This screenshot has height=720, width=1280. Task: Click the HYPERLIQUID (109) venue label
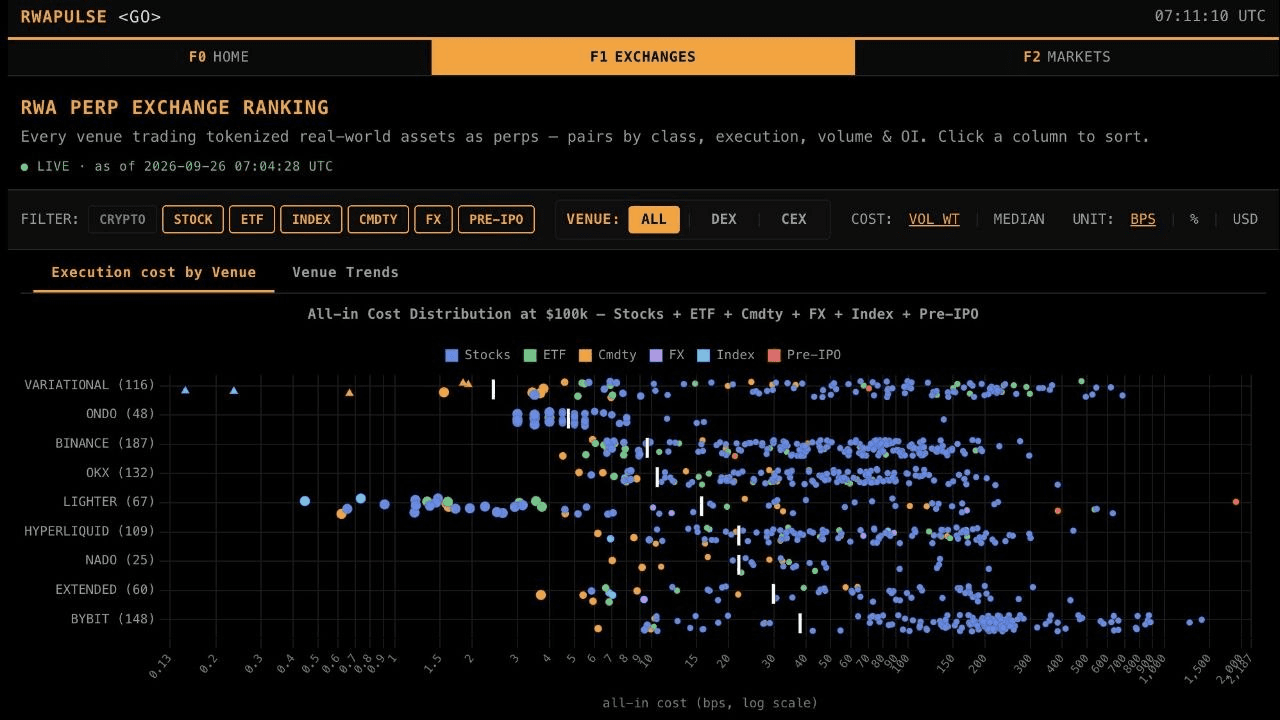(90, 531)
